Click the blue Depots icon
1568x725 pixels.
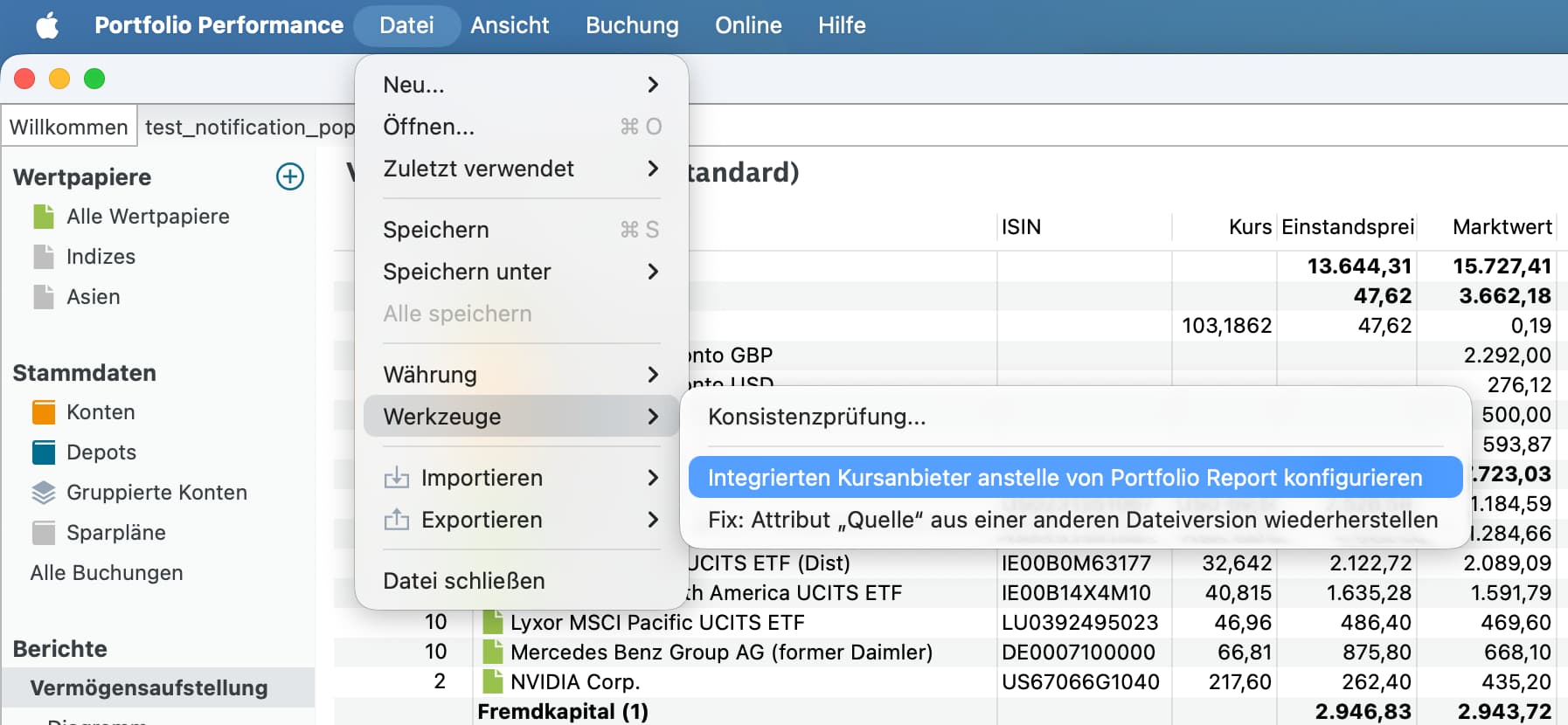pyautogui.click(x=44, y=452)
